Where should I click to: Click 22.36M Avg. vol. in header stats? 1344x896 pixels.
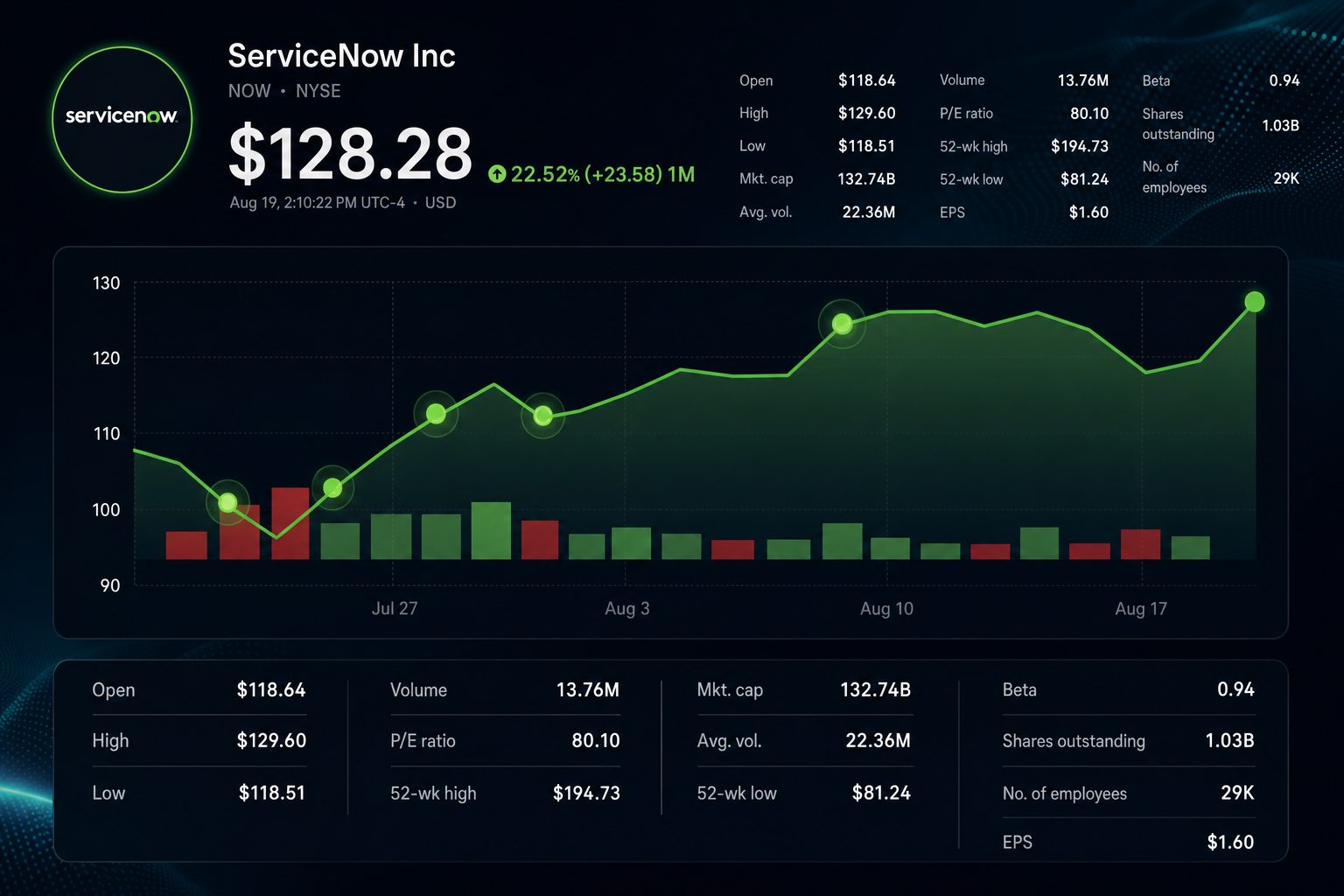868,213
